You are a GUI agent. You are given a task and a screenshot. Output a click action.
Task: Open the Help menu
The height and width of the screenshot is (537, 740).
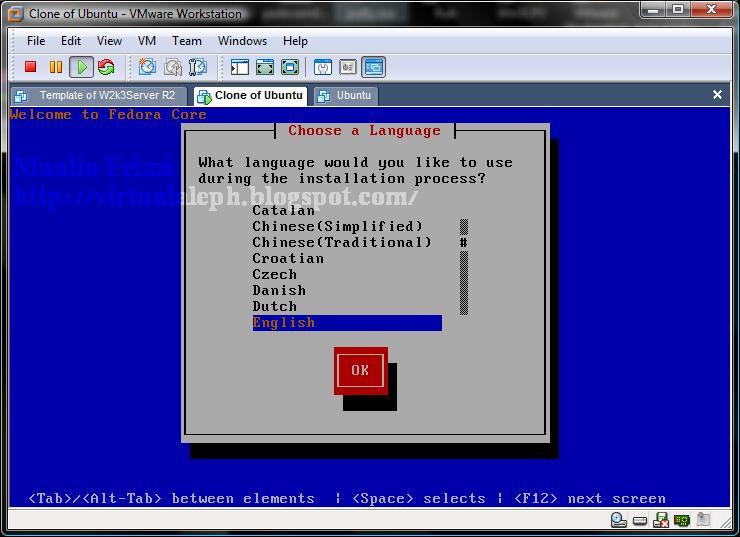295,41
